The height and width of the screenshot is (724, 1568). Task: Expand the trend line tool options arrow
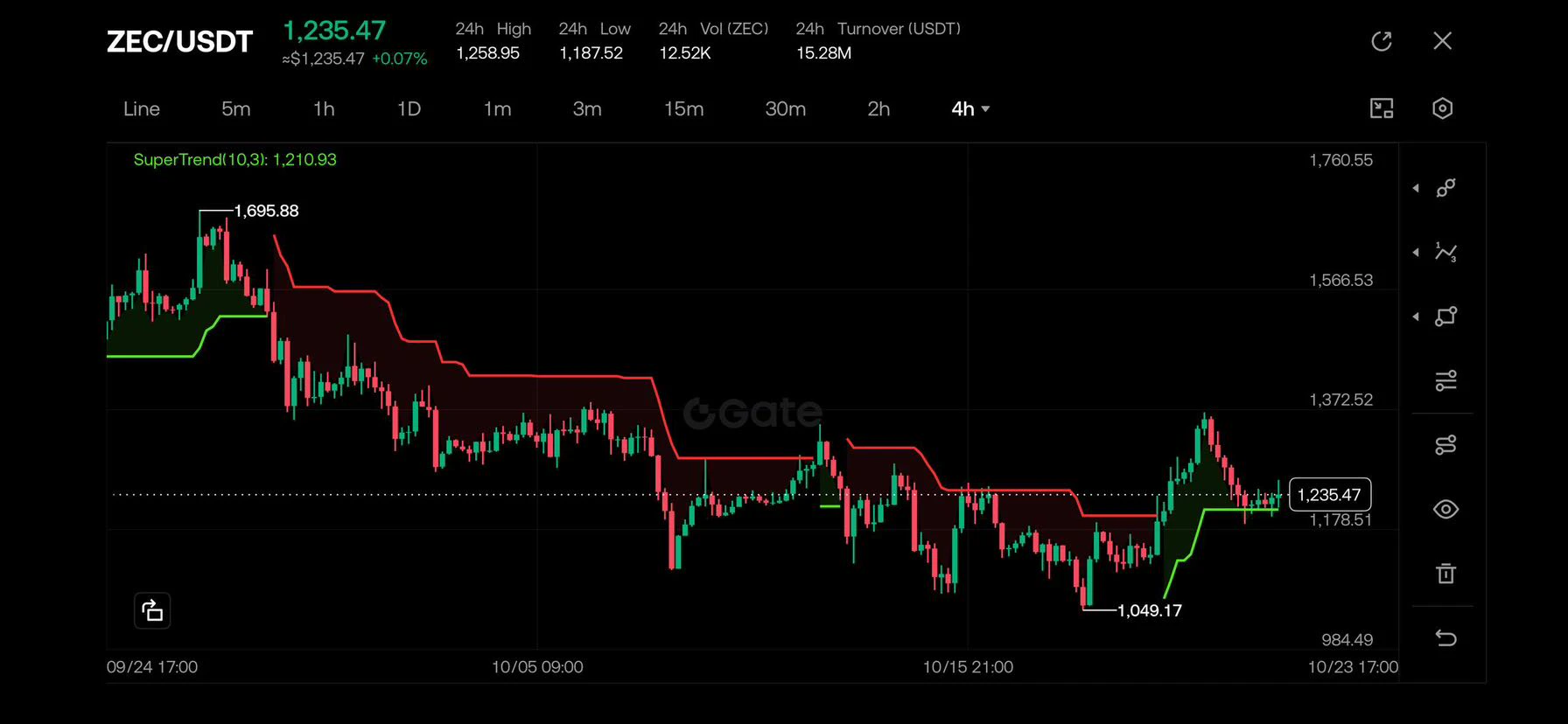pyautogui.click(x=1416, y=188)
